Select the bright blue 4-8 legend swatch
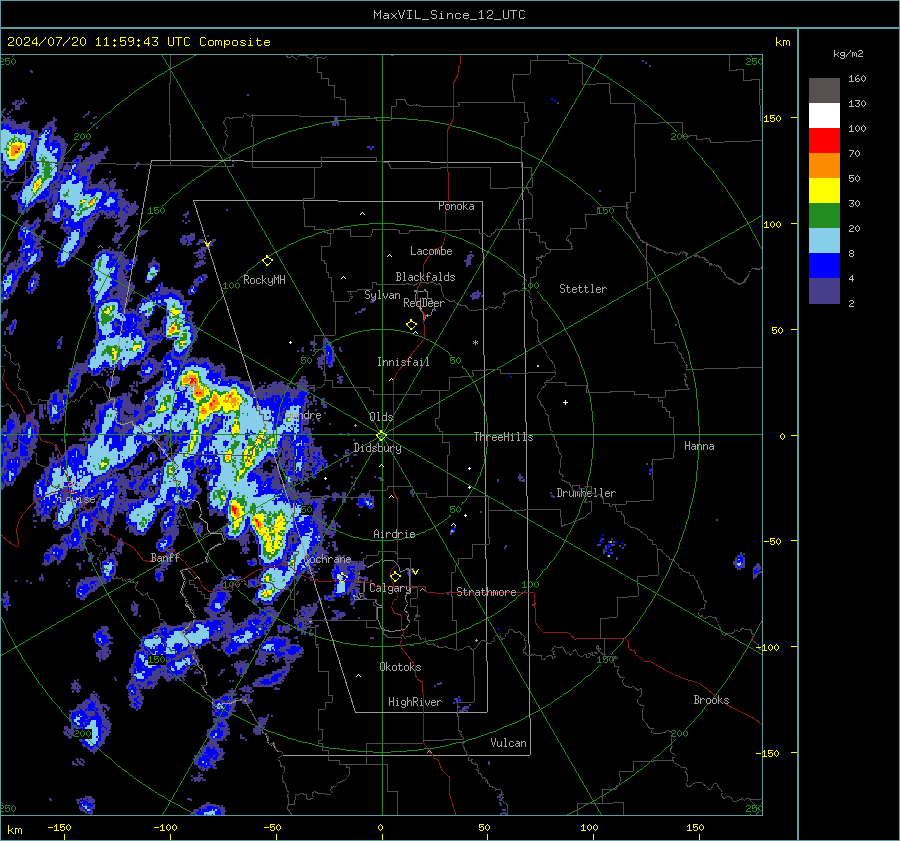Image resolution: width=900 pixels, height=841 pixels. click(824, 266)
